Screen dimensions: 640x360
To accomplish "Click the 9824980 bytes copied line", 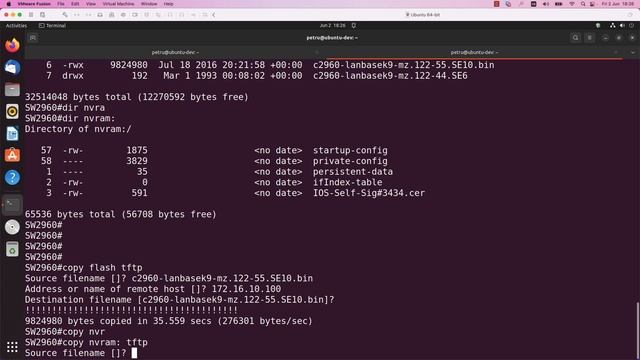I will (x=169, y=321).
